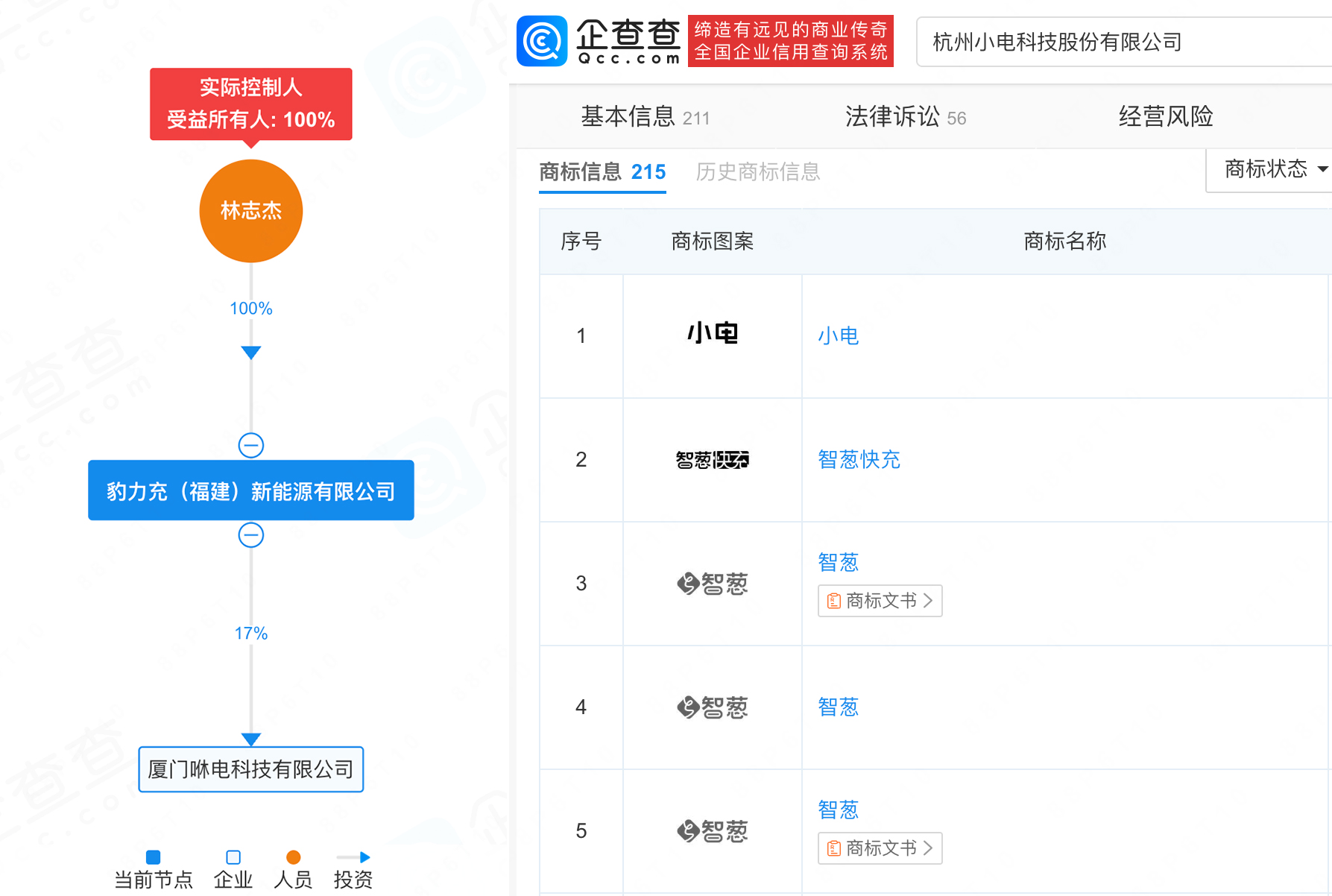Select the 林志杰 person node
The image size is (1332, 896).
[251, 211]
